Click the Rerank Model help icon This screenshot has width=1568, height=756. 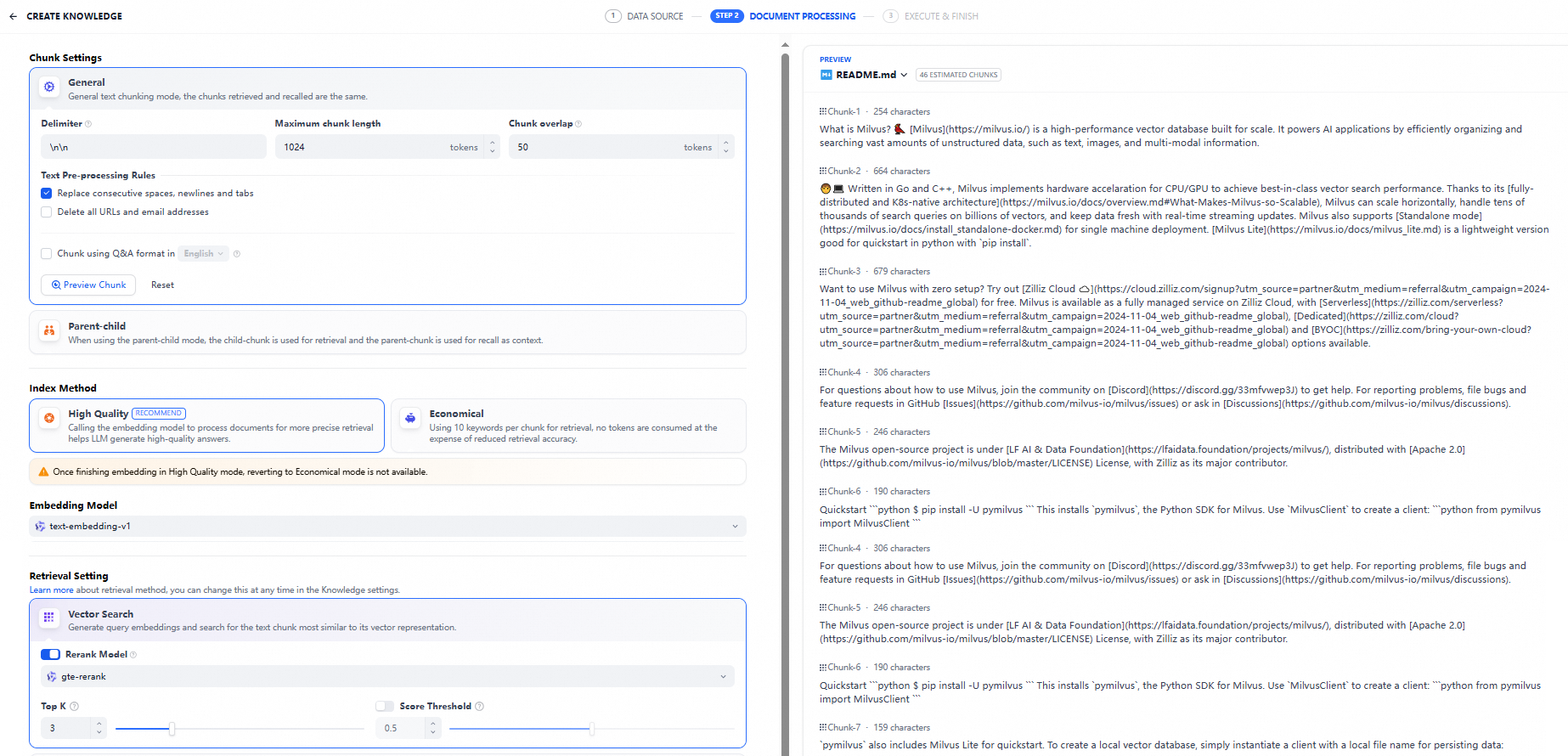[133, 655]
